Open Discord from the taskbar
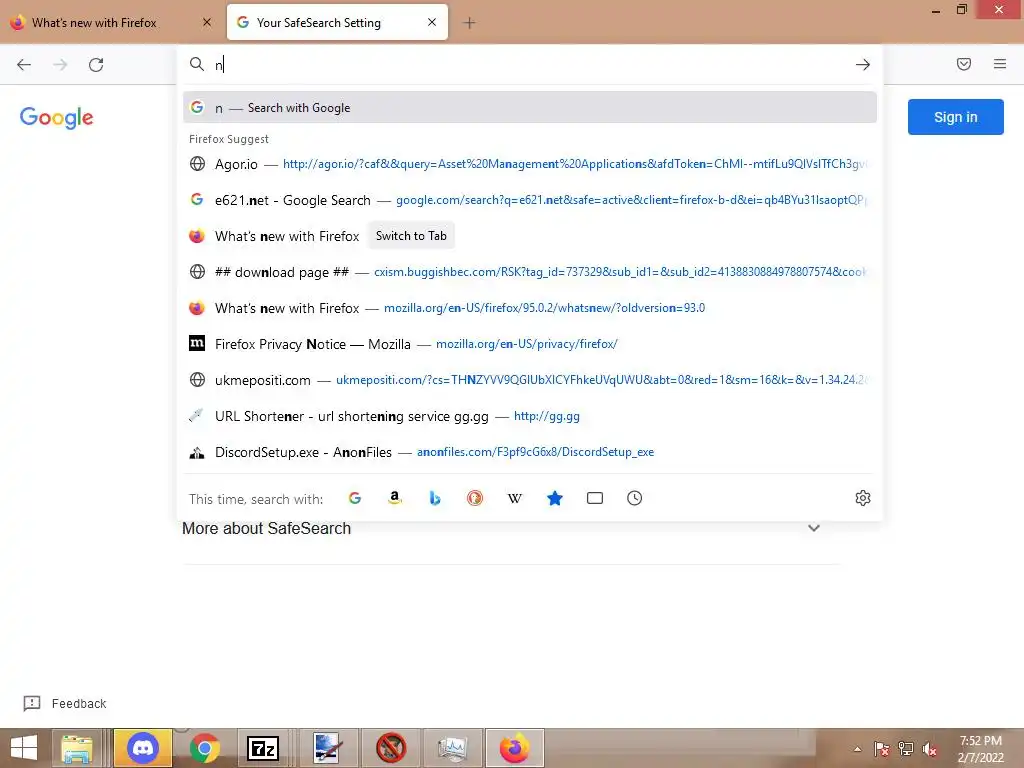This screenshot has width=1024, height=768. click(x=143, y=748)
